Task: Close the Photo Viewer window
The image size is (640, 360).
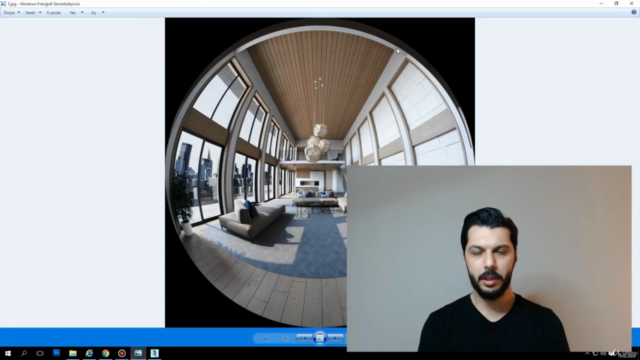Action: pyautogui.click(x=631, y=3)
